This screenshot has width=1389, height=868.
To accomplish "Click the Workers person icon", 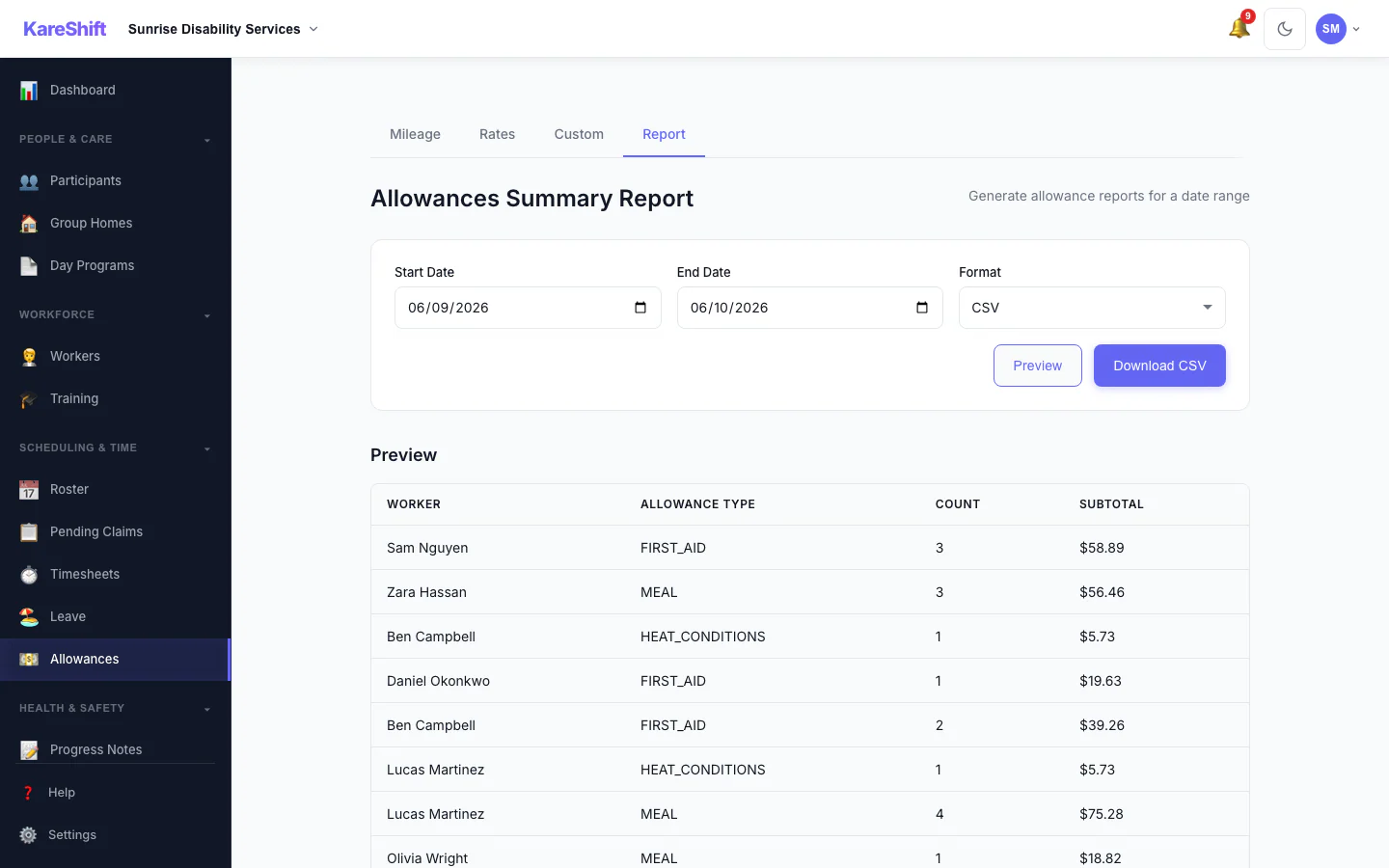I will coord(29,356).
